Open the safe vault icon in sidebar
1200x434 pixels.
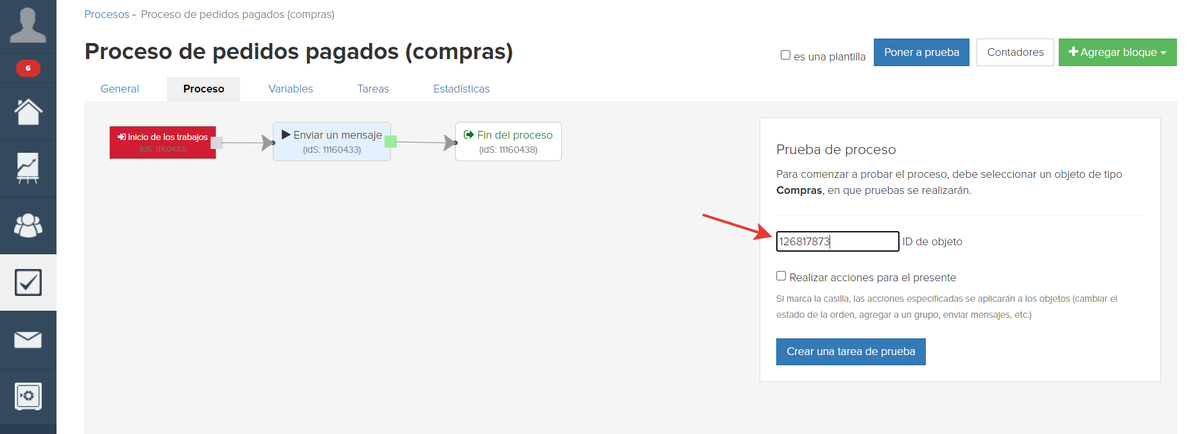point(28,396)
